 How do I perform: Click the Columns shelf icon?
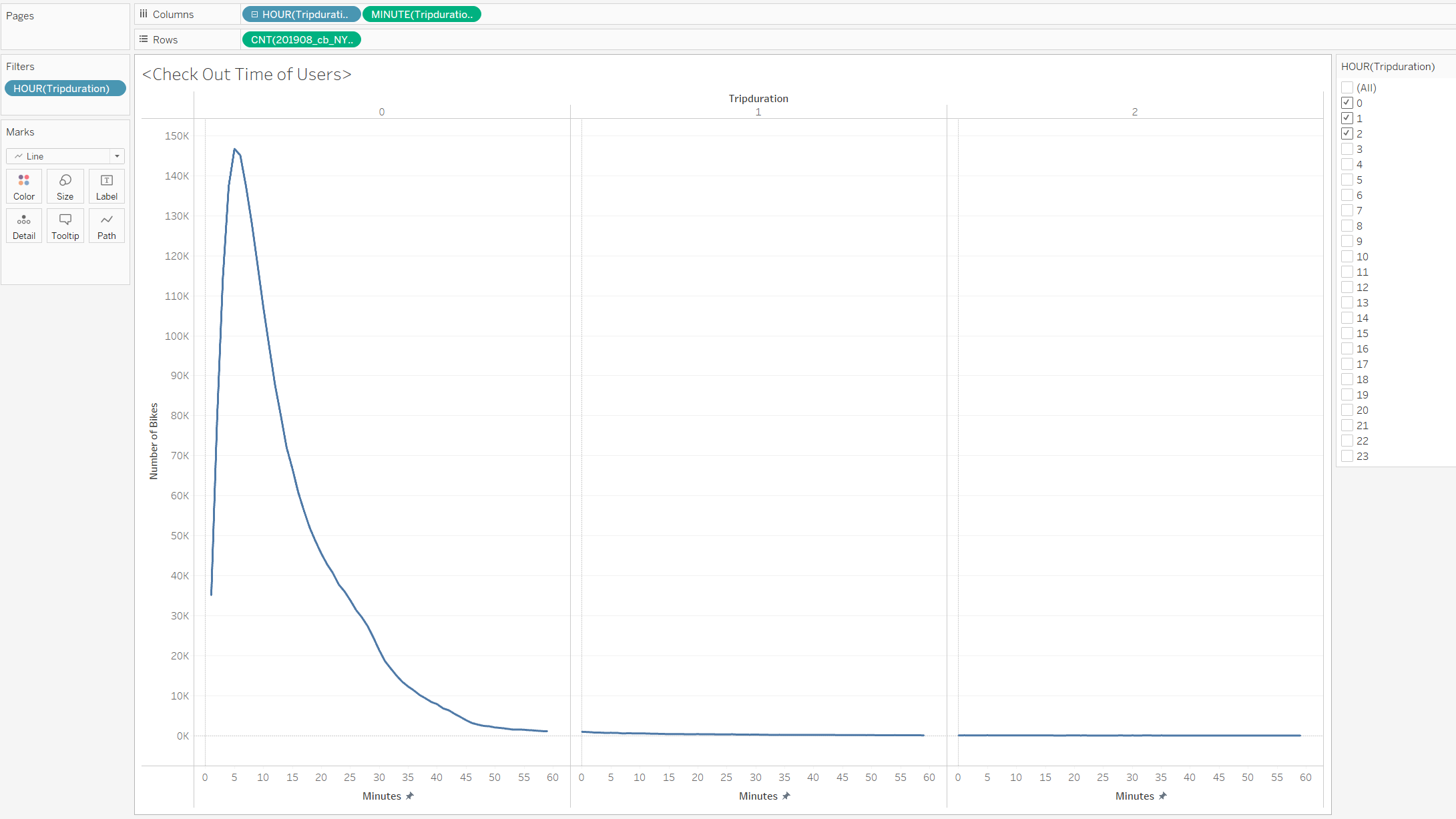pos(143,13)
